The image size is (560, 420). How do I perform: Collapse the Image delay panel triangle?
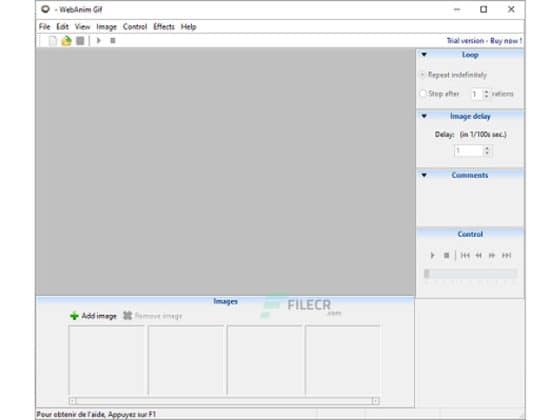[x=424, y=116]
